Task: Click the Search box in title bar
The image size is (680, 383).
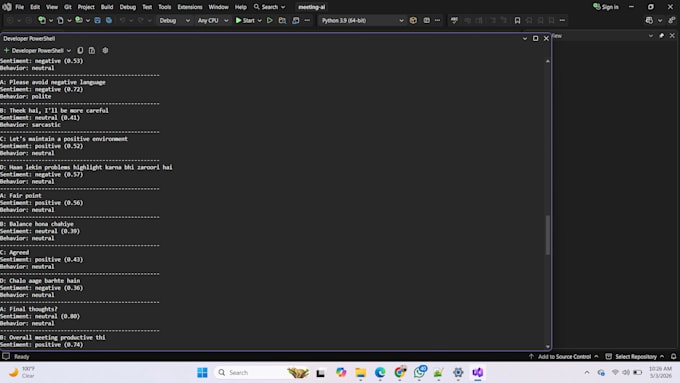Action: (269, 7)
